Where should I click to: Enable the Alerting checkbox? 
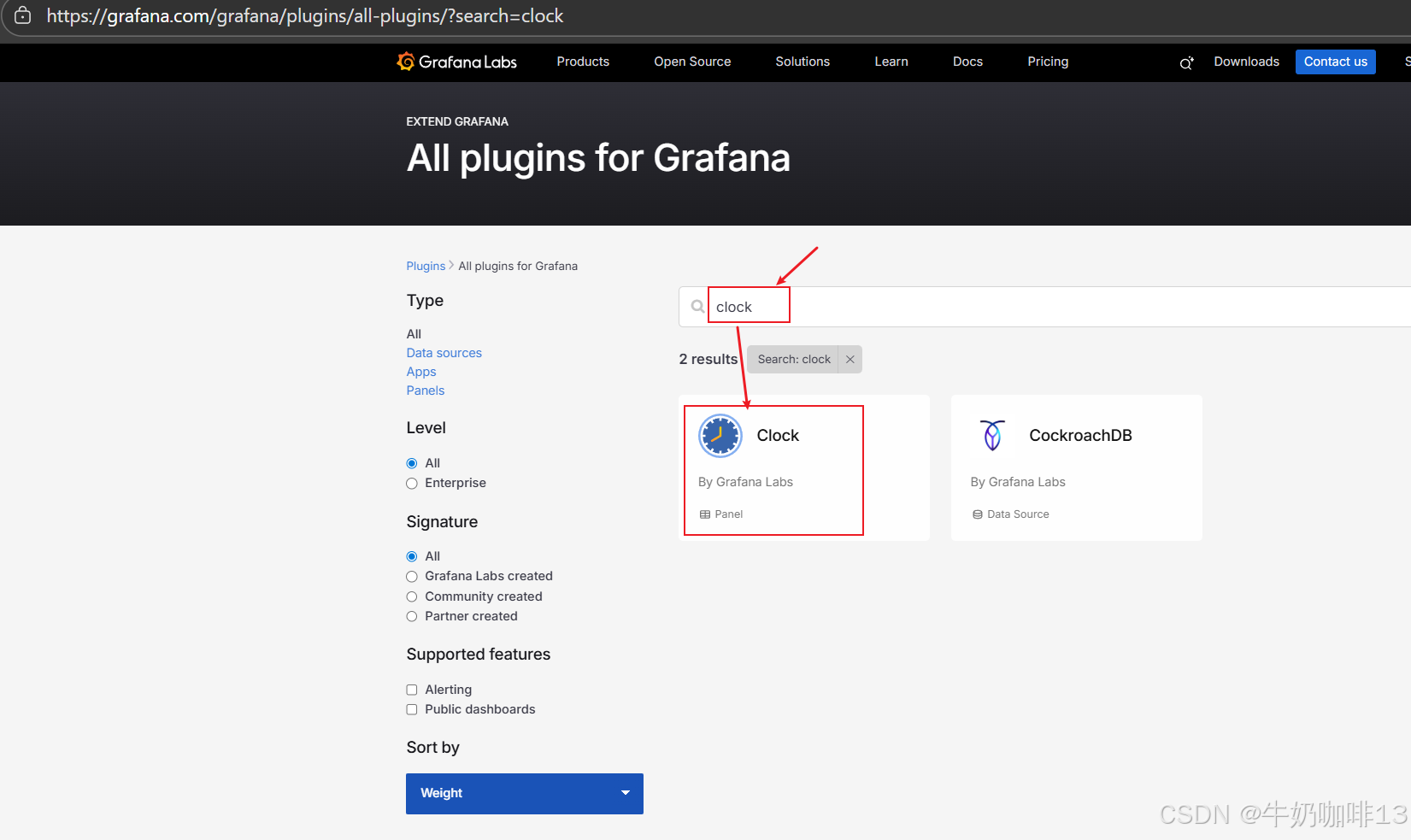click(x=412, y=690)
